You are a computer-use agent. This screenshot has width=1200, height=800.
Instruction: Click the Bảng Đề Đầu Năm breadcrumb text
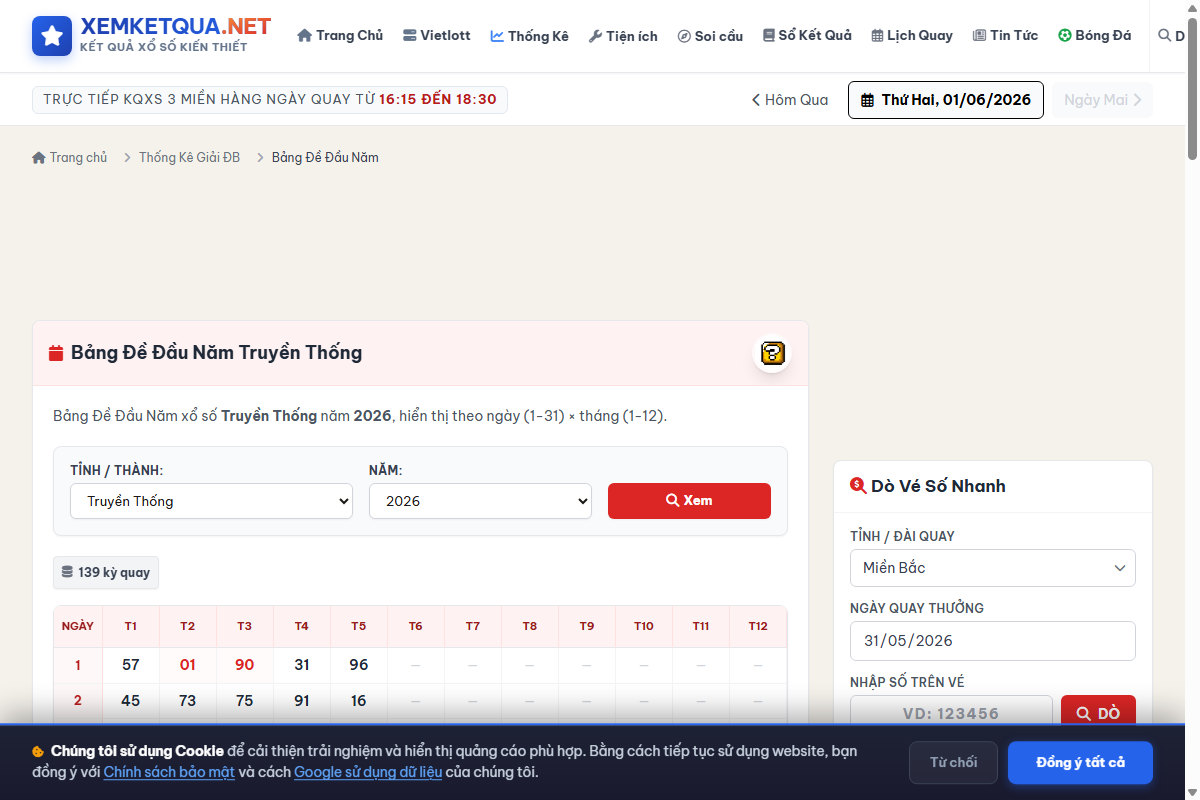(325, 157)
